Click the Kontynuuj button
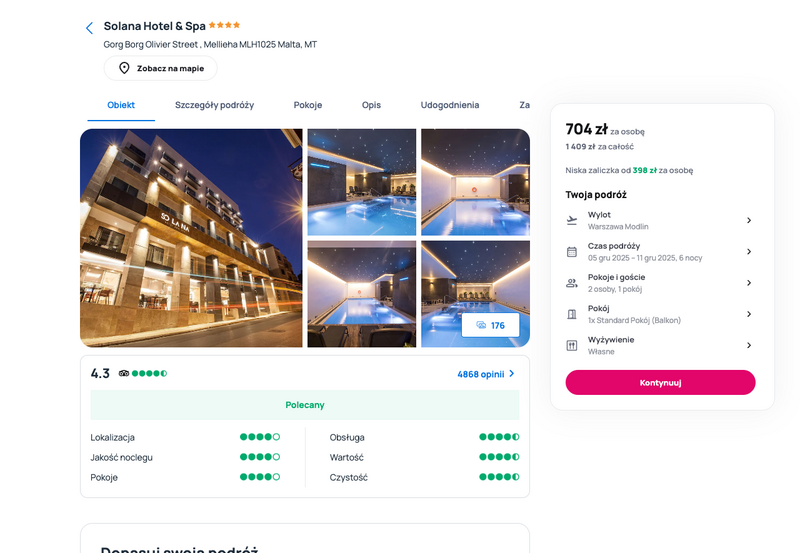800x553 pixels. [x=660, y=383]
